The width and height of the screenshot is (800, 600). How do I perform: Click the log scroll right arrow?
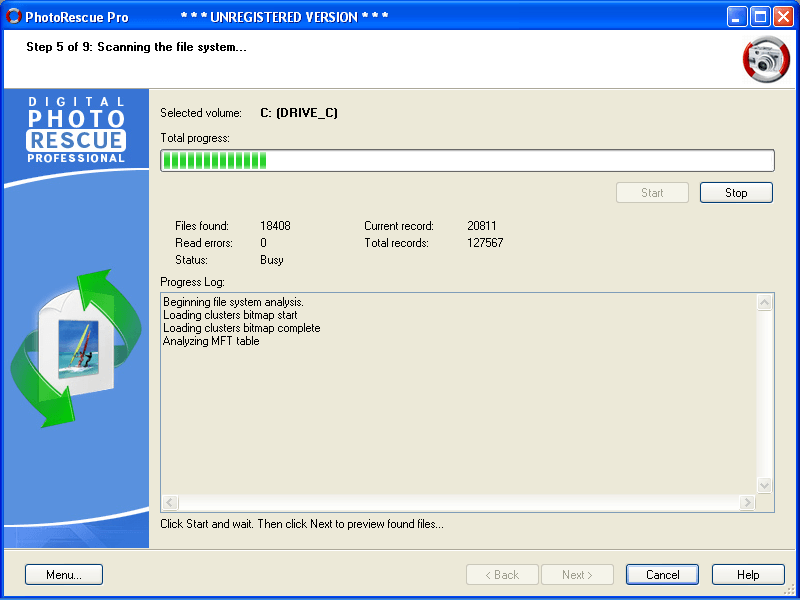click(747, 503)
